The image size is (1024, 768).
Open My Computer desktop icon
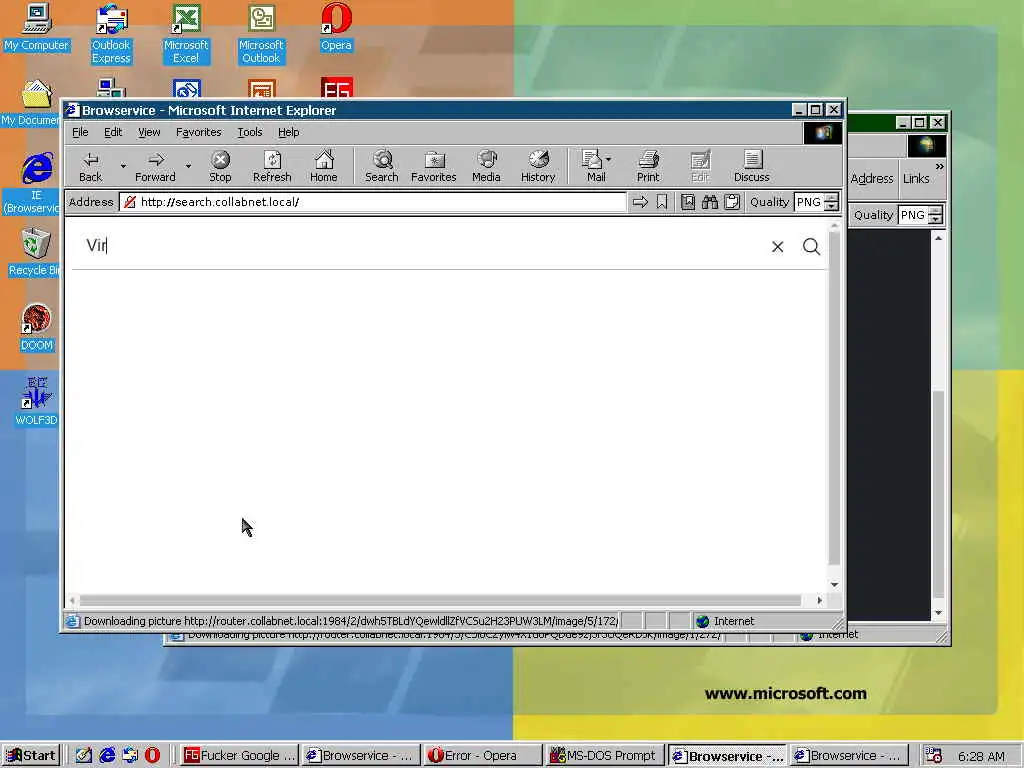[37, 27]
